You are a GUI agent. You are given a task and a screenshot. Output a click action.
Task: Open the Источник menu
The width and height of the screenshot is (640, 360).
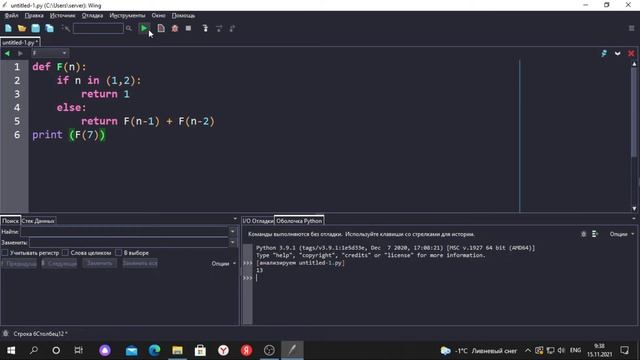click(62, 16)
